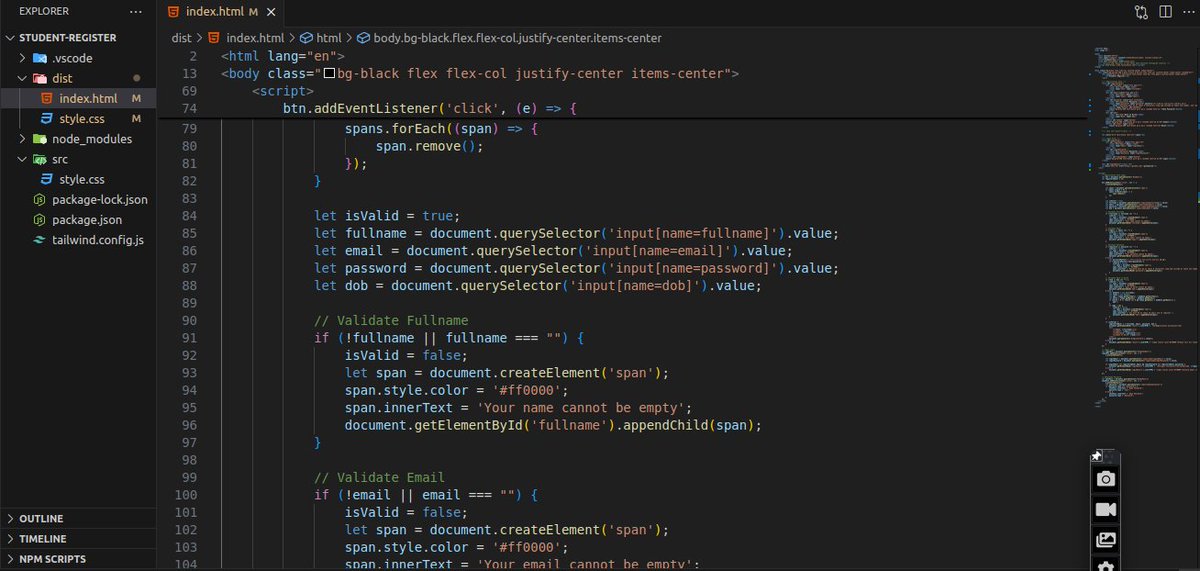Click the src folder icon
Image resolution: width=1200 pixels, height=571 pixels.
point(40,159)
